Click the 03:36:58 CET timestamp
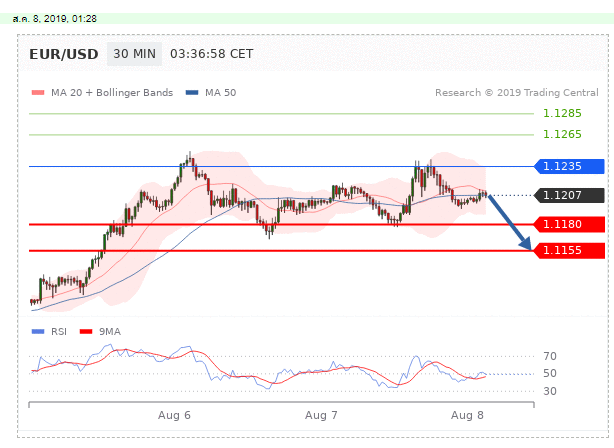This screenshot has height=448, width=614. coord(211,54)
